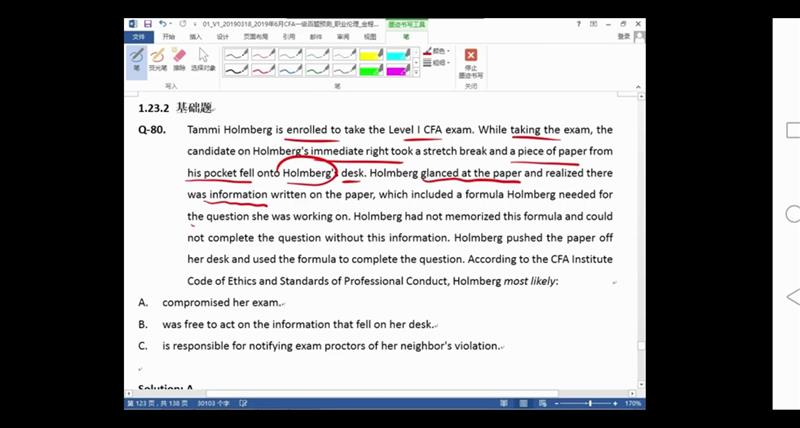Screen dimensions: 800x428
Task: Switch to the Page Layout ribbon tab
Action: pyautogui.click(x=255, y=37)
